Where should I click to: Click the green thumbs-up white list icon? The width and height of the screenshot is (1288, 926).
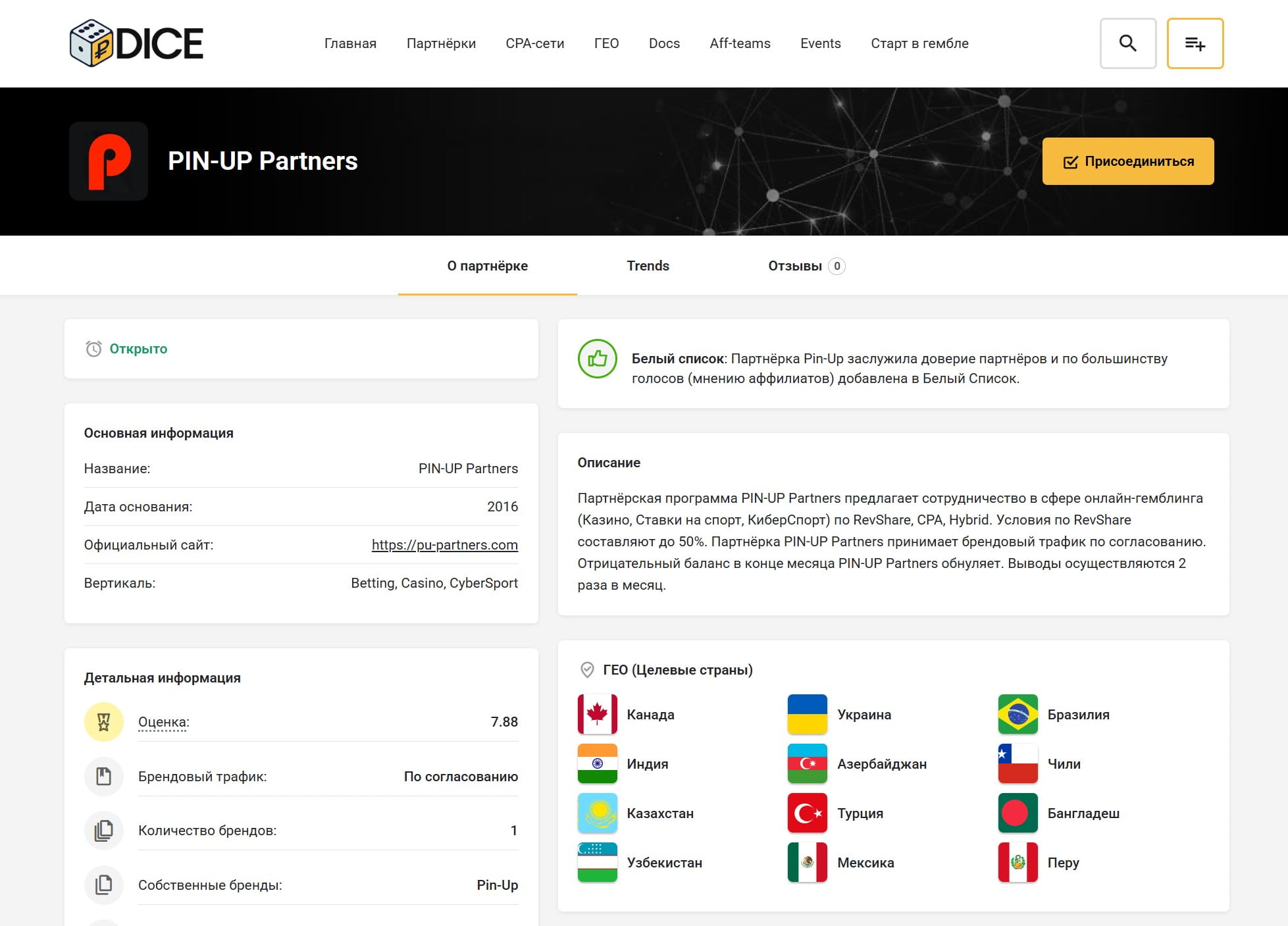click(x=598, y=359)
